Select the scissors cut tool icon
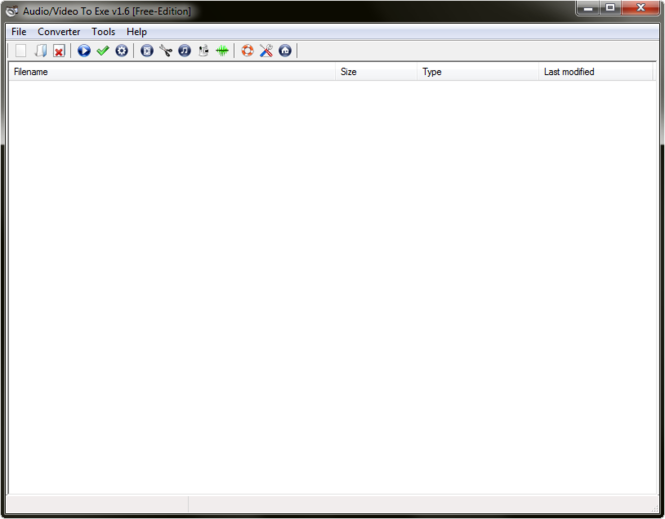 165,51
